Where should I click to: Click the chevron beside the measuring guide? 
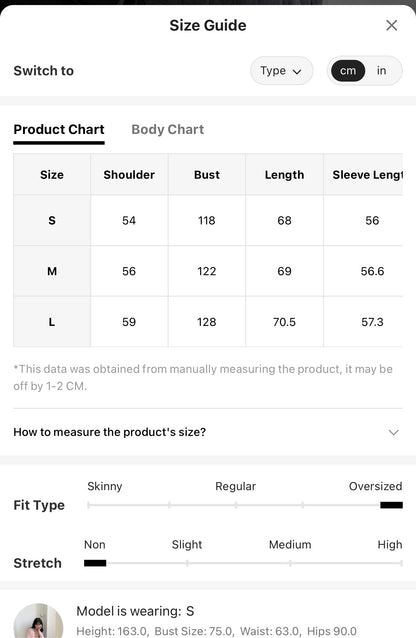click(393, 432)
